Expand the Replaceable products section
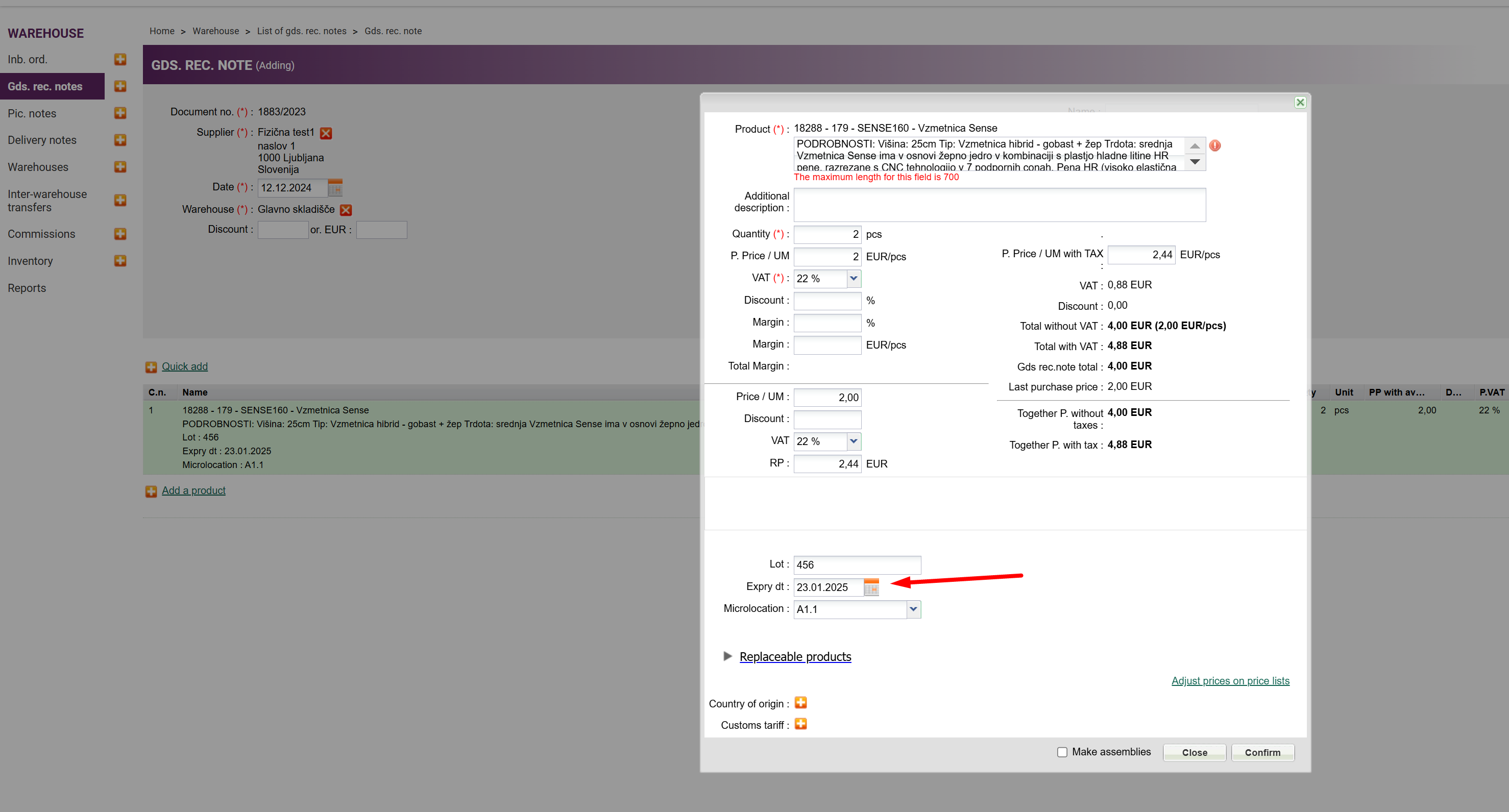Image resolution: width=1509 pixels, height=812 pixels. point(794,656)
